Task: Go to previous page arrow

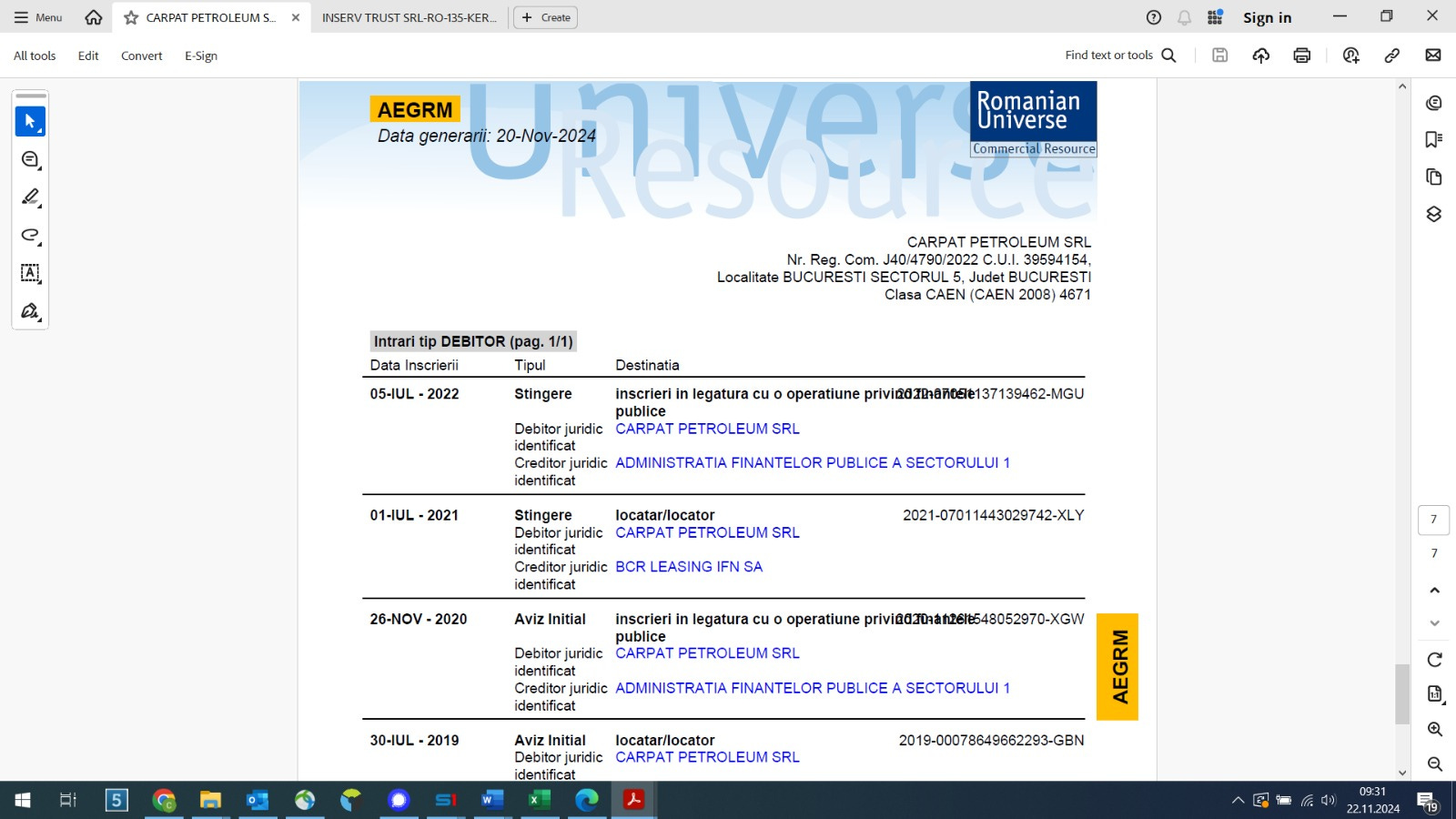Action: point(1434,591)
